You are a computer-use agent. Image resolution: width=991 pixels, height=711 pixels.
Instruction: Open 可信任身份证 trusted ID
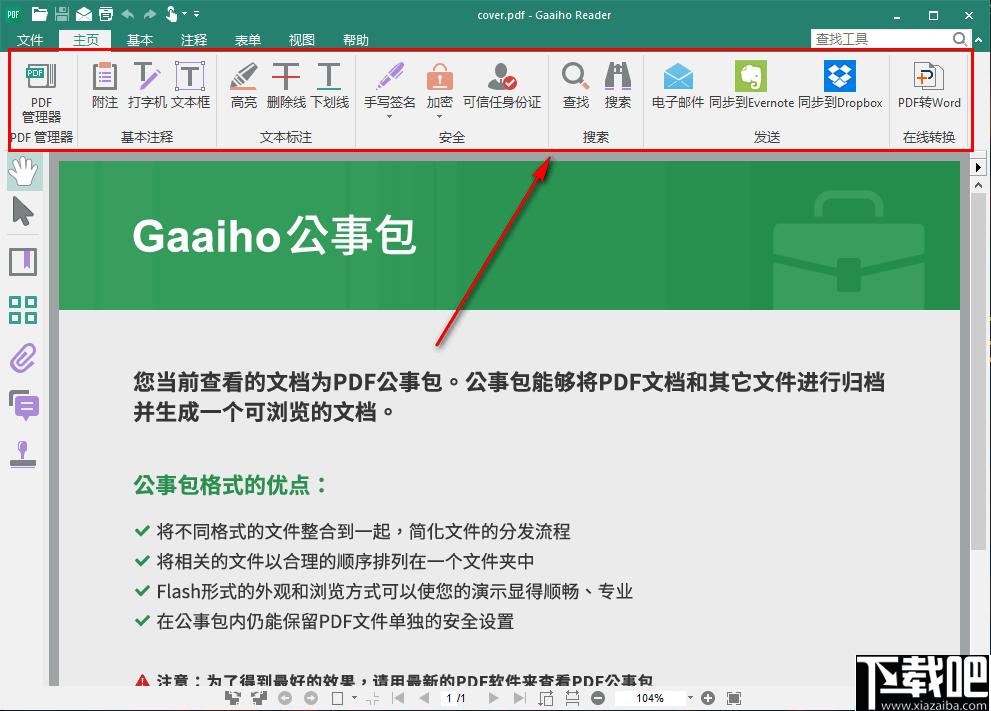[502, 85]
